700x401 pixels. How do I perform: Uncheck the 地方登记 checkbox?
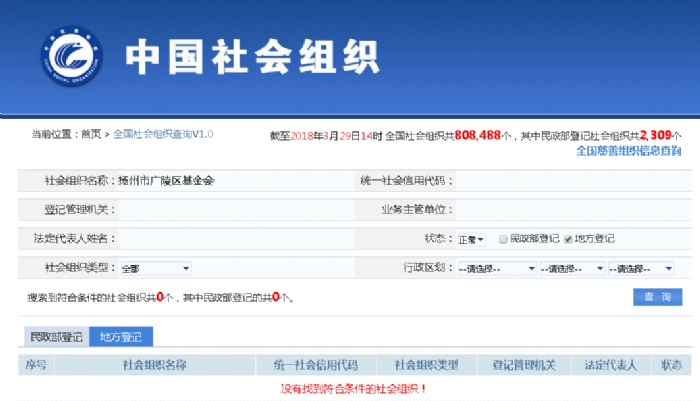pyautogui.click(x=568, y=239)
